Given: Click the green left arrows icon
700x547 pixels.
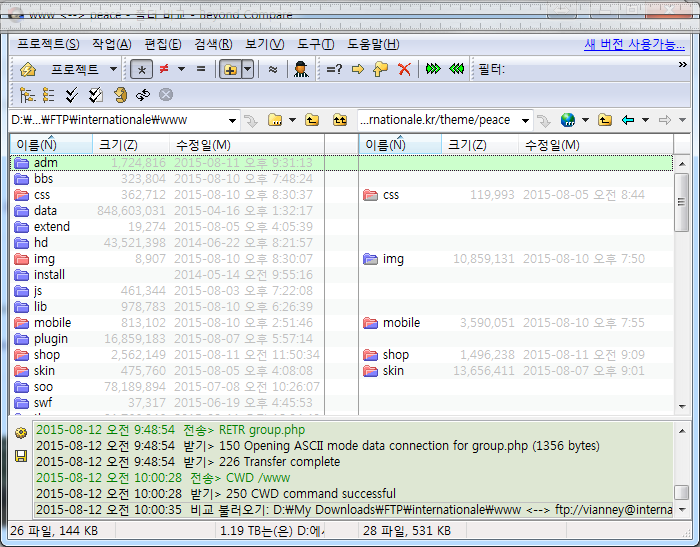Looking at the screenshot, I should click(x=456, y=69).
